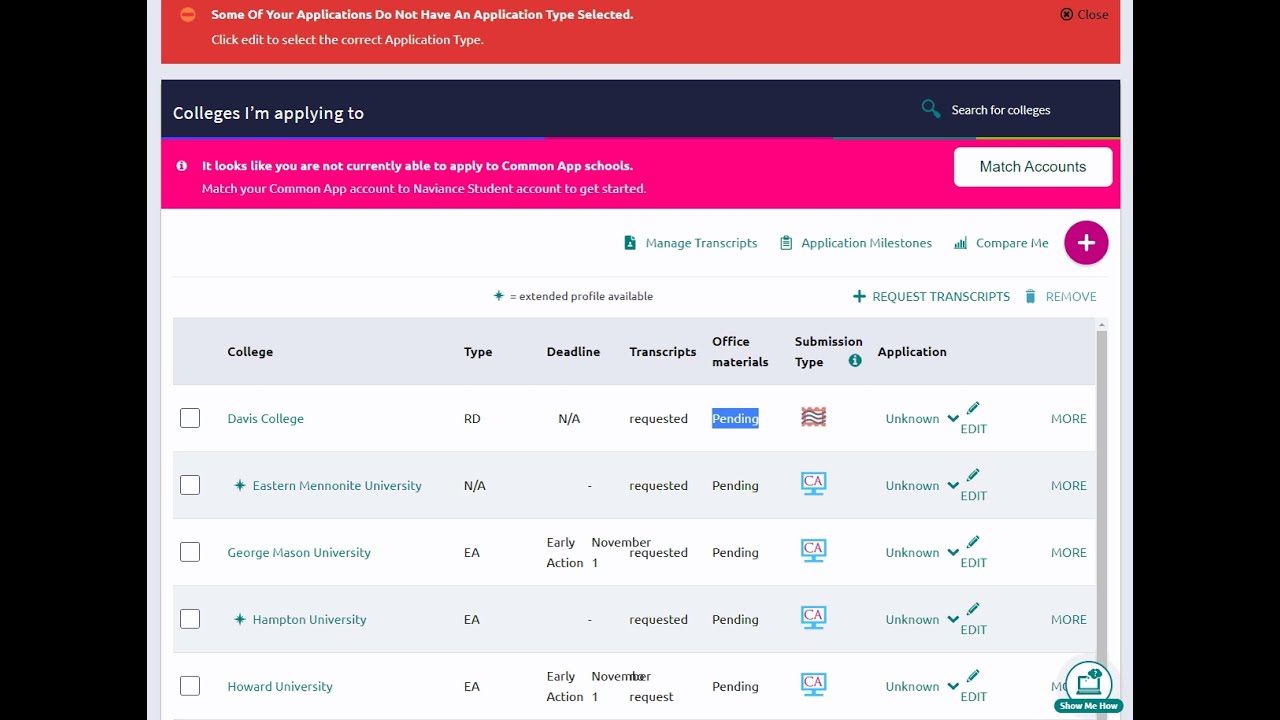Screen dimensions: 1280x720
Task: Close the red application type alert
Action: coord(1084,14)
